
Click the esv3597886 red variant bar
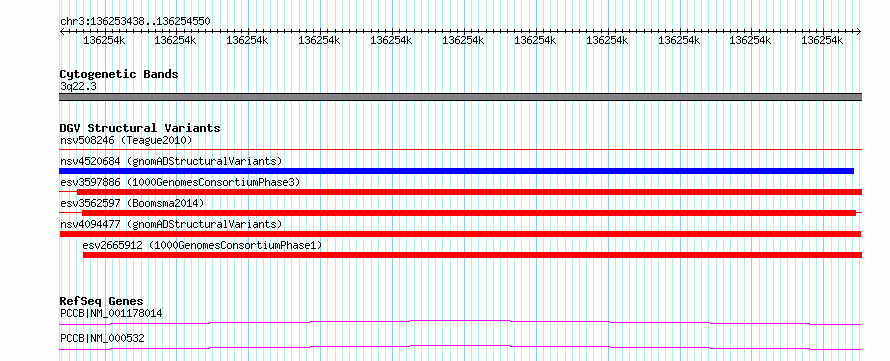pos(469,192)
